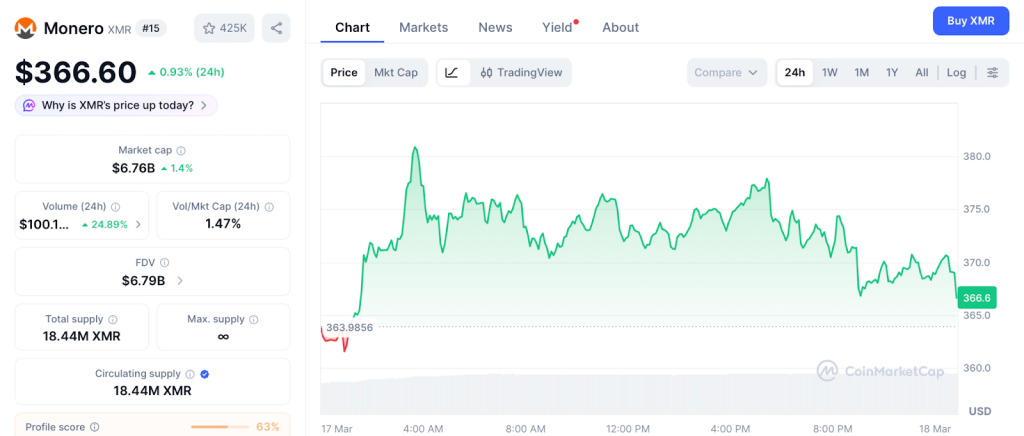Click the 380.0 y-axis label
Viewport: 1024px width, 436px height.
click(977, 157)
